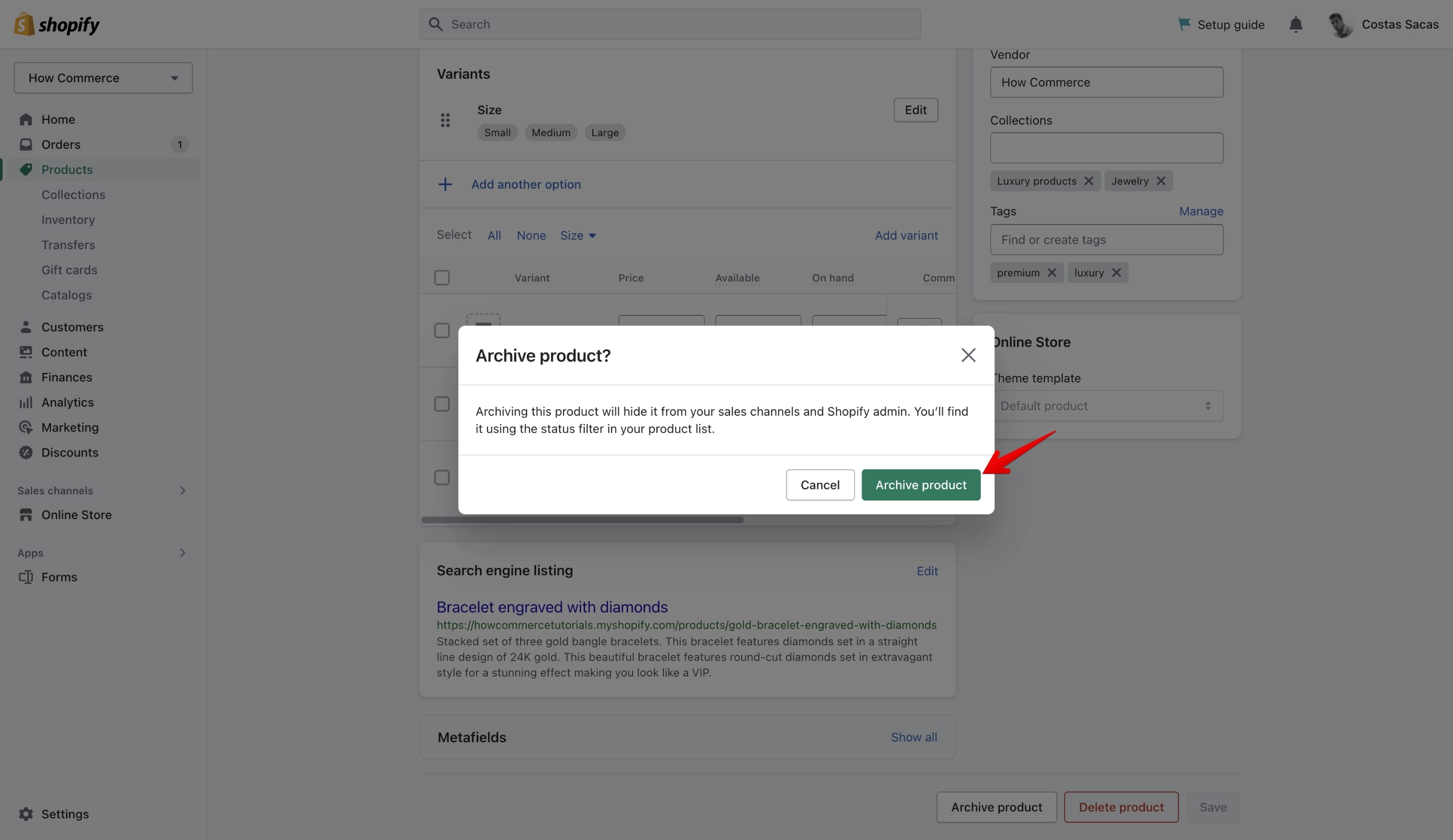Remove luxury tag
This screenshot has height=840, width=1453.
tap(1116, 273)
